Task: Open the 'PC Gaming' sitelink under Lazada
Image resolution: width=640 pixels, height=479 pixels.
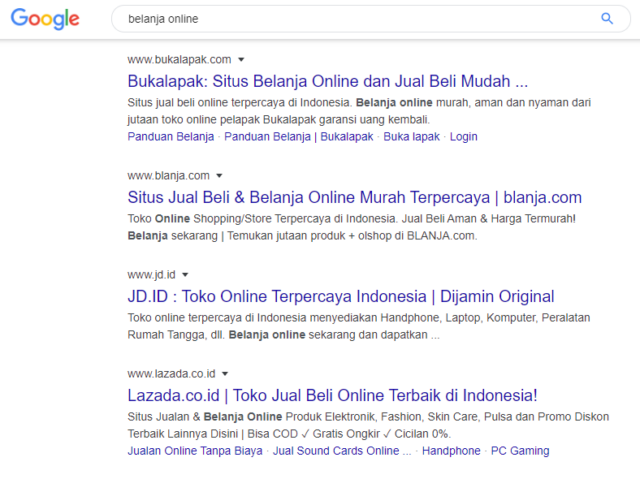Action: pyautogui.click(x=520, y=451)
